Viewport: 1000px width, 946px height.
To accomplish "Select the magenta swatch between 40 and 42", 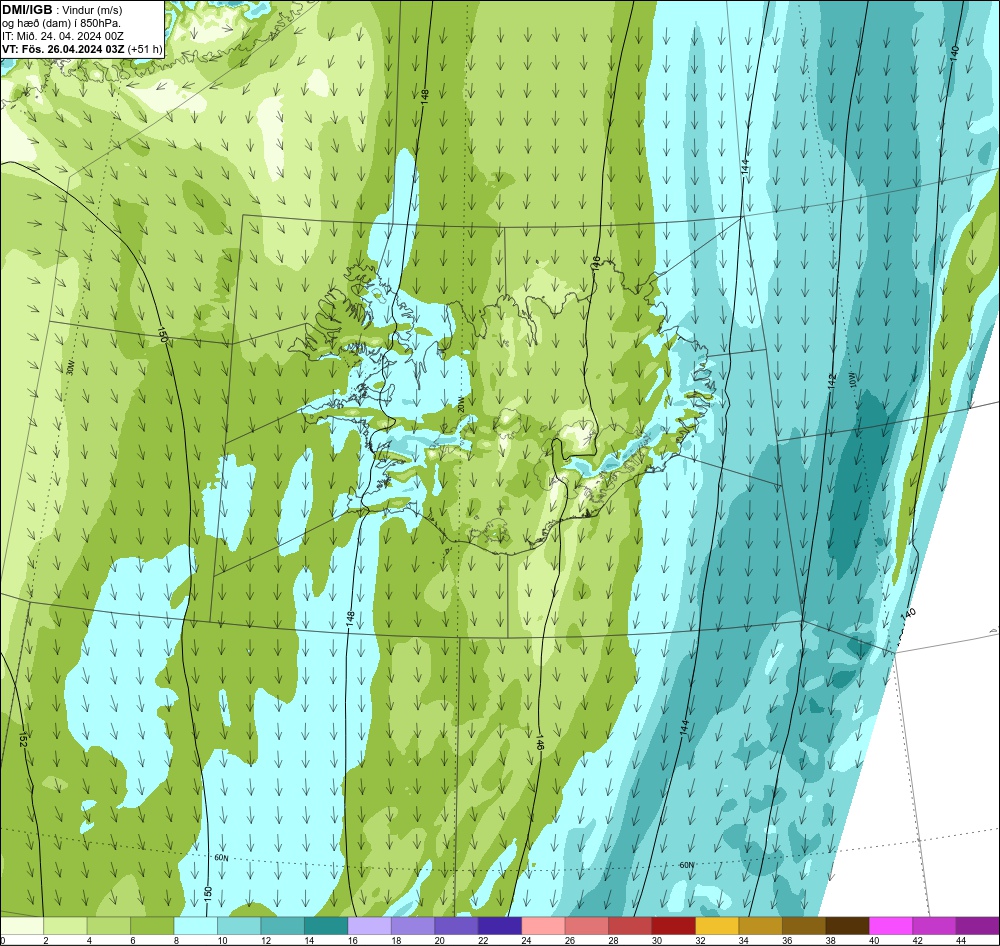I will [x=891, y=926].
